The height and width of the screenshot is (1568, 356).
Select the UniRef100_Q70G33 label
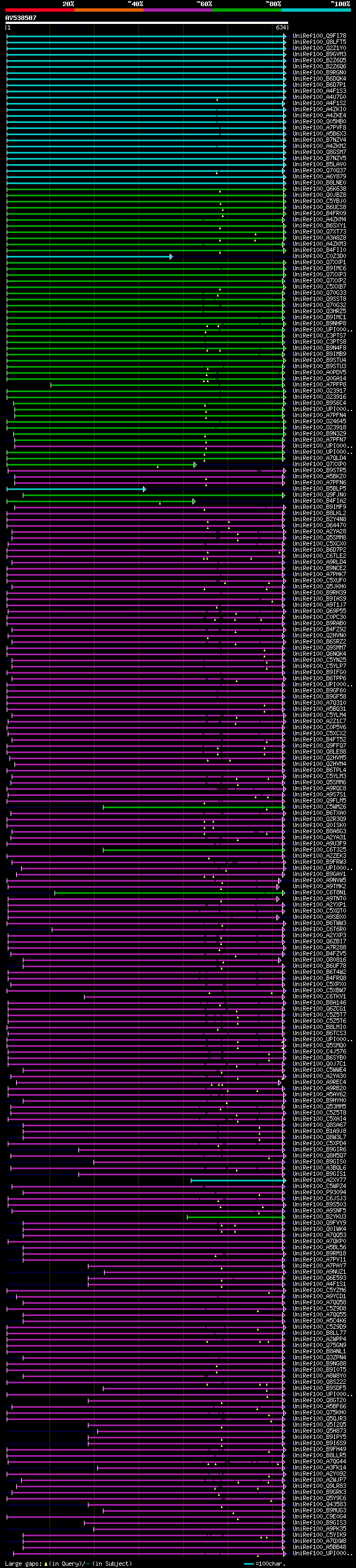click(x=319, y=293)
